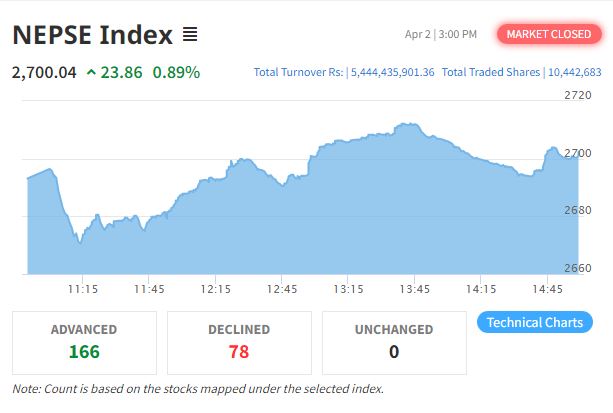
Task: Click the green up-arrow change indicator
Action: point(92,73)
